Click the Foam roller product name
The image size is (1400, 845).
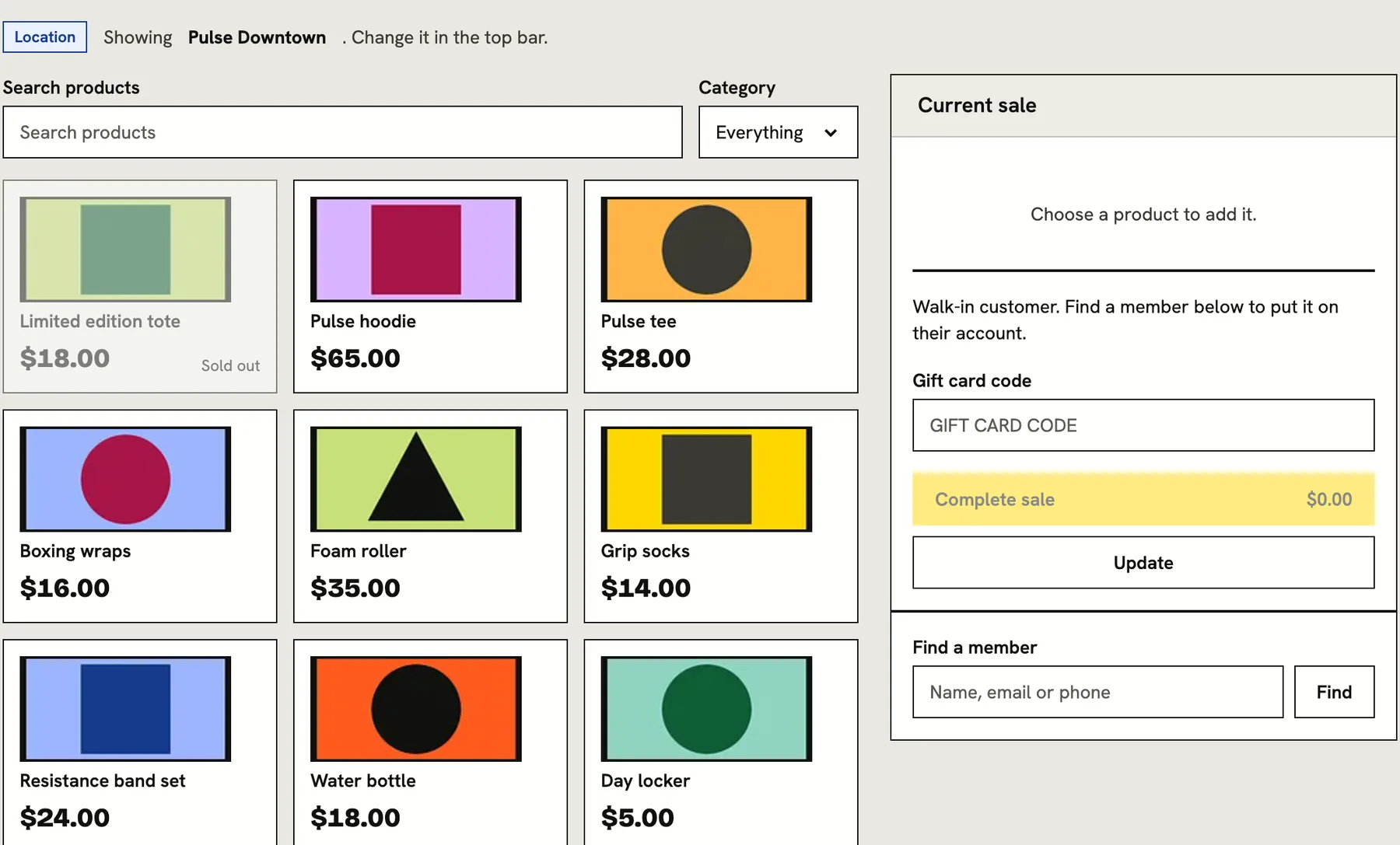click(x=358, y=551)
